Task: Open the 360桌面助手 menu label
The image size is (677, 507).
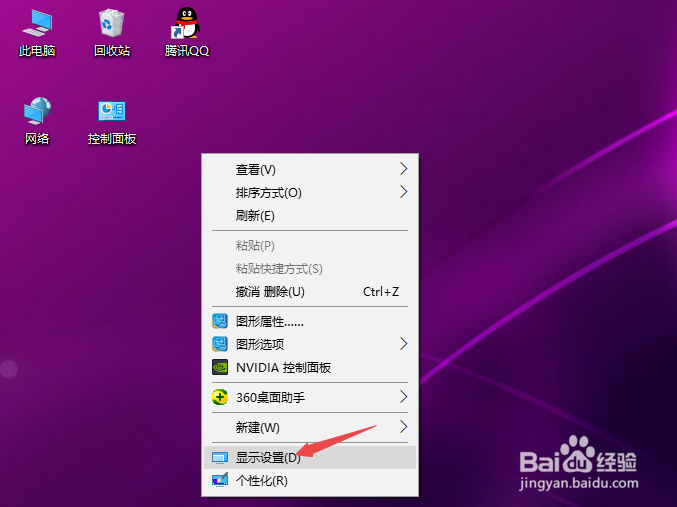Action: (270, 397)
